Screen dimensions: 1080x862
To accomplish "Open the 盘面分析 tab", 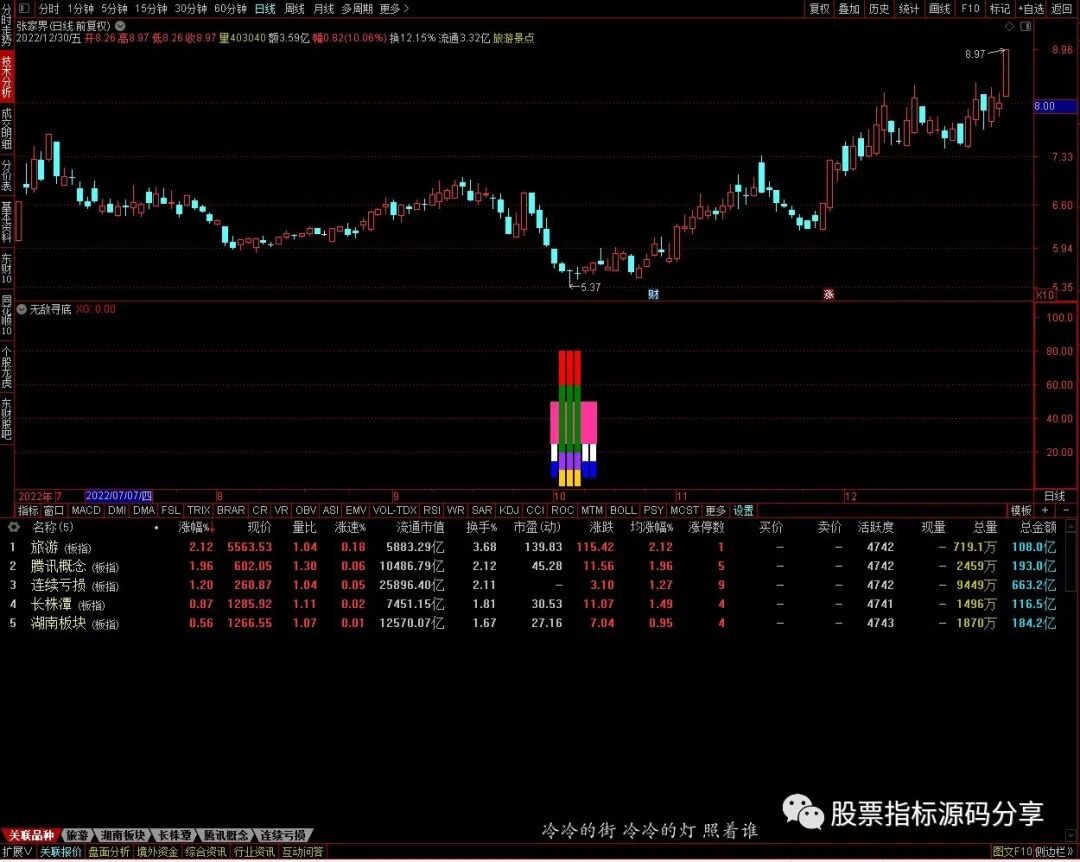I will [109, 852].
